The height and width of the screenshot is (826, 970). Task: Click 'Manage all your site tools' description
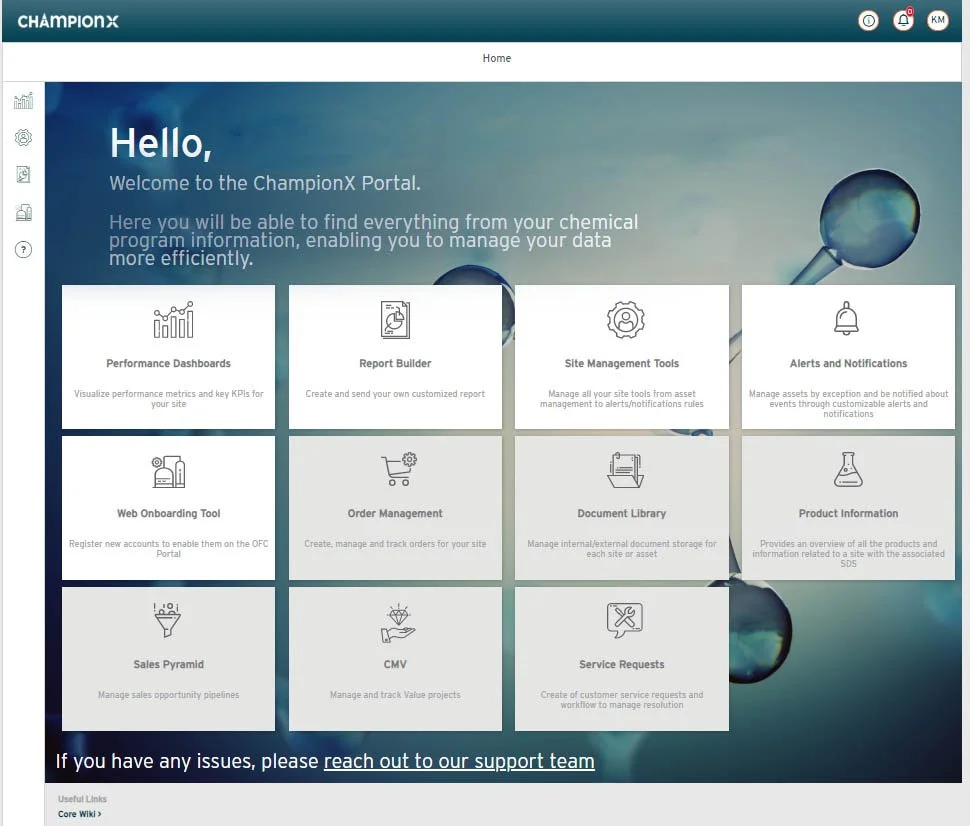pyautogui.click(x=622, y=398)
